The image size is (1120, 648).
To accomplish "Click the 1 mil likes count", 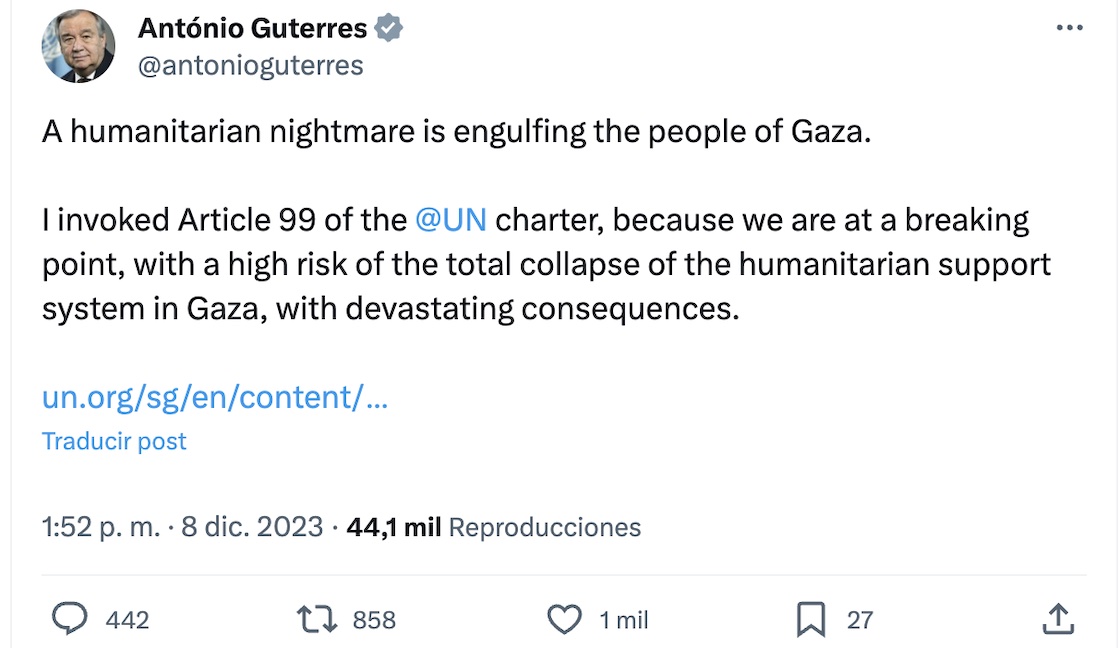I will click(624, 620).
